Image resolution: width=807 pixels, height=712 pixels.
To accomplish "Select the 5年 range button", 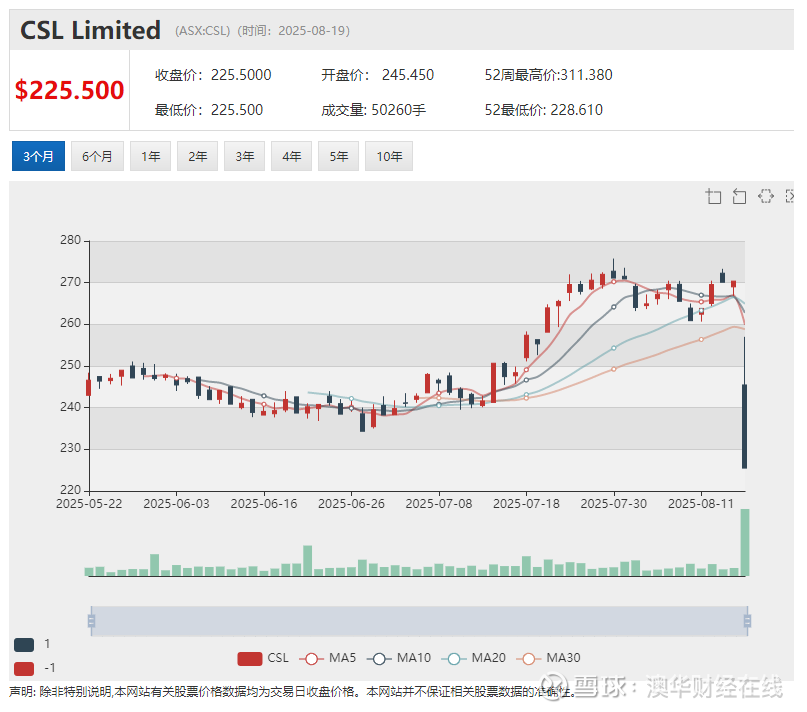I will (338, 156).
